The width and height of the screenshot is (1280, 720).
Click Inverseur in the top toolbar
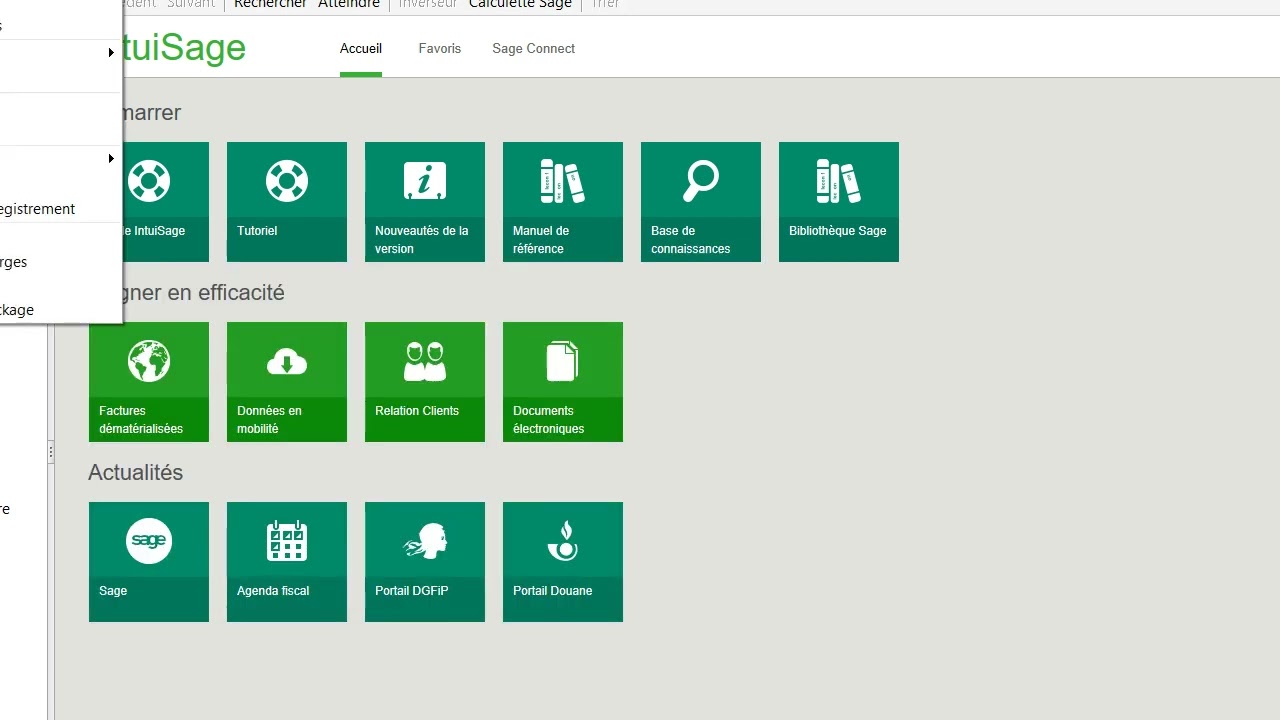428,5
